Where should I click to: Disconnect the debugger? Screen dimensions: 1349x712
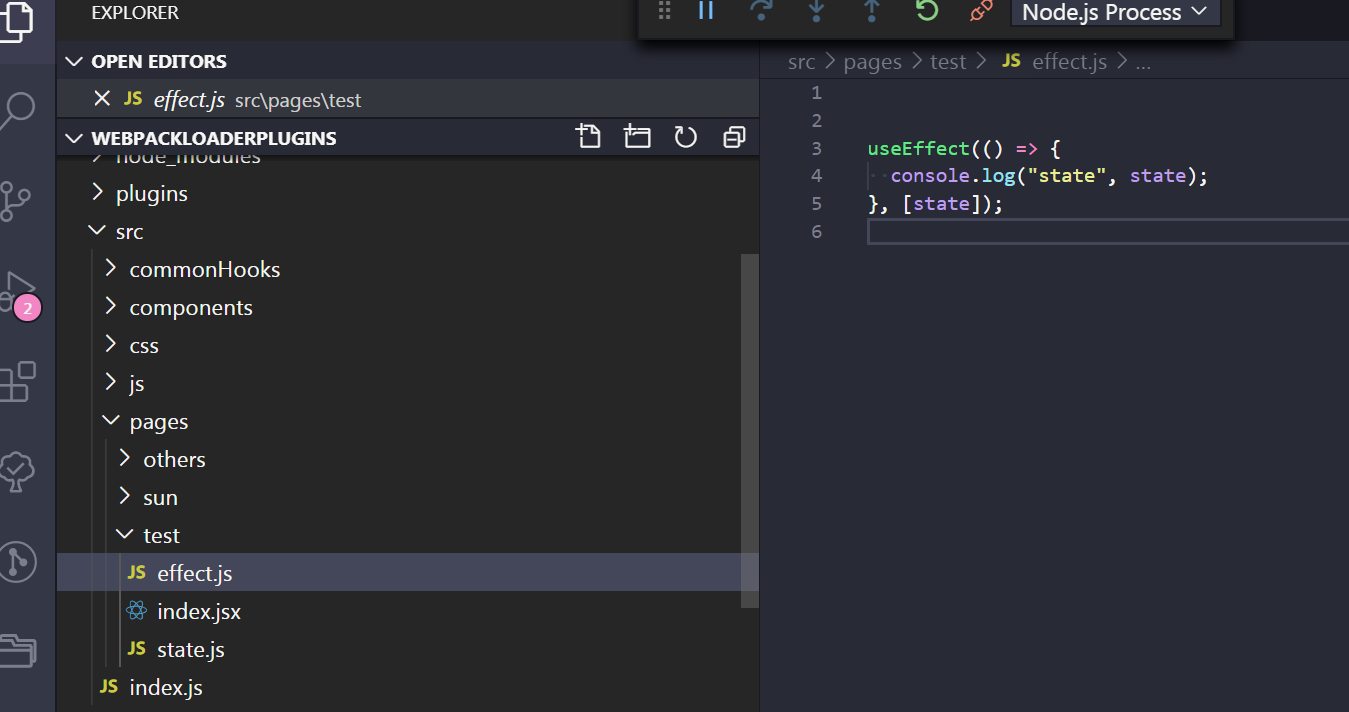pos(981,12)
